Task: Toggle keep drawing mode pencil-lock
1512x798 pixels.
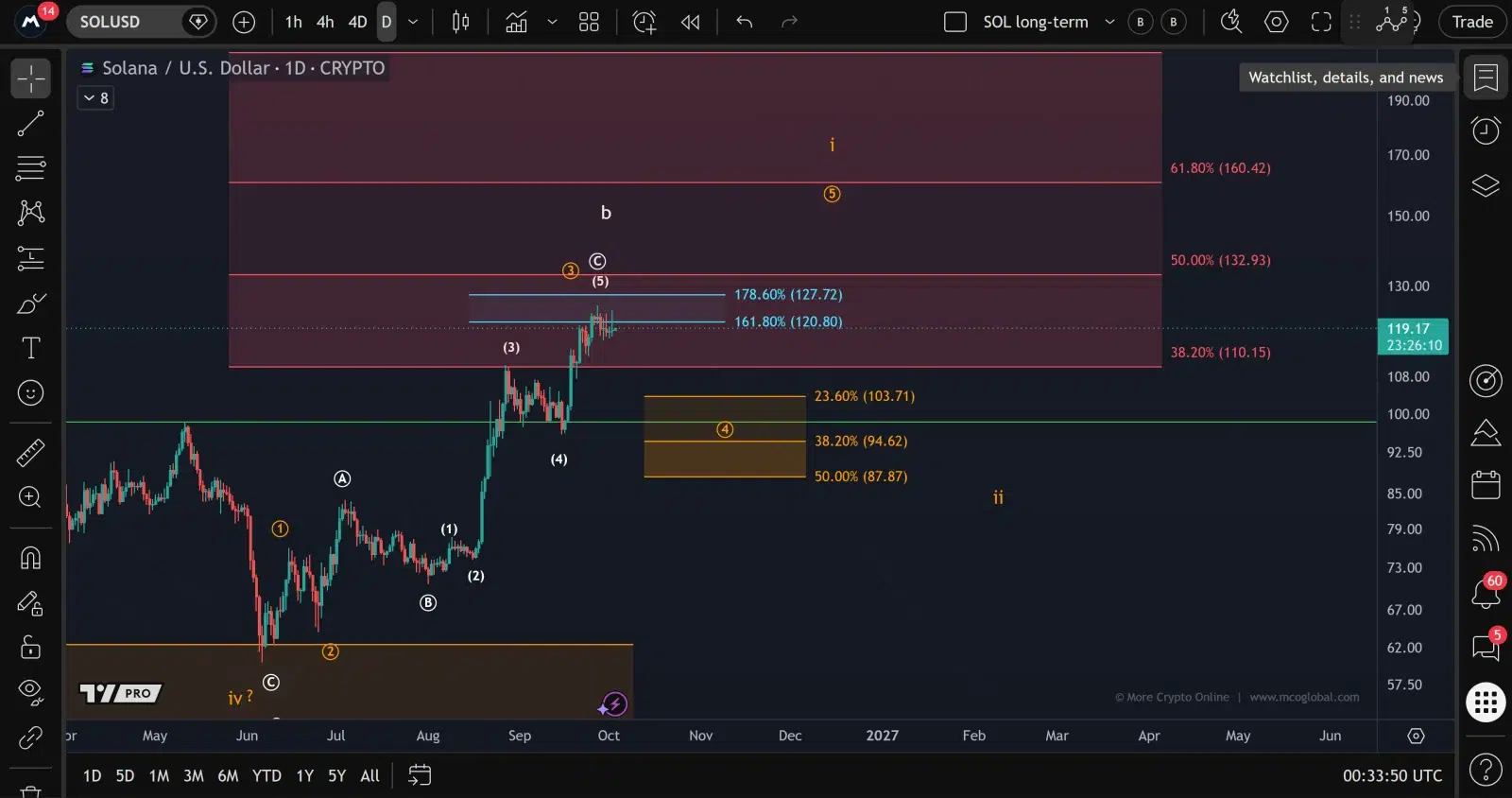Action: (31, 602)
